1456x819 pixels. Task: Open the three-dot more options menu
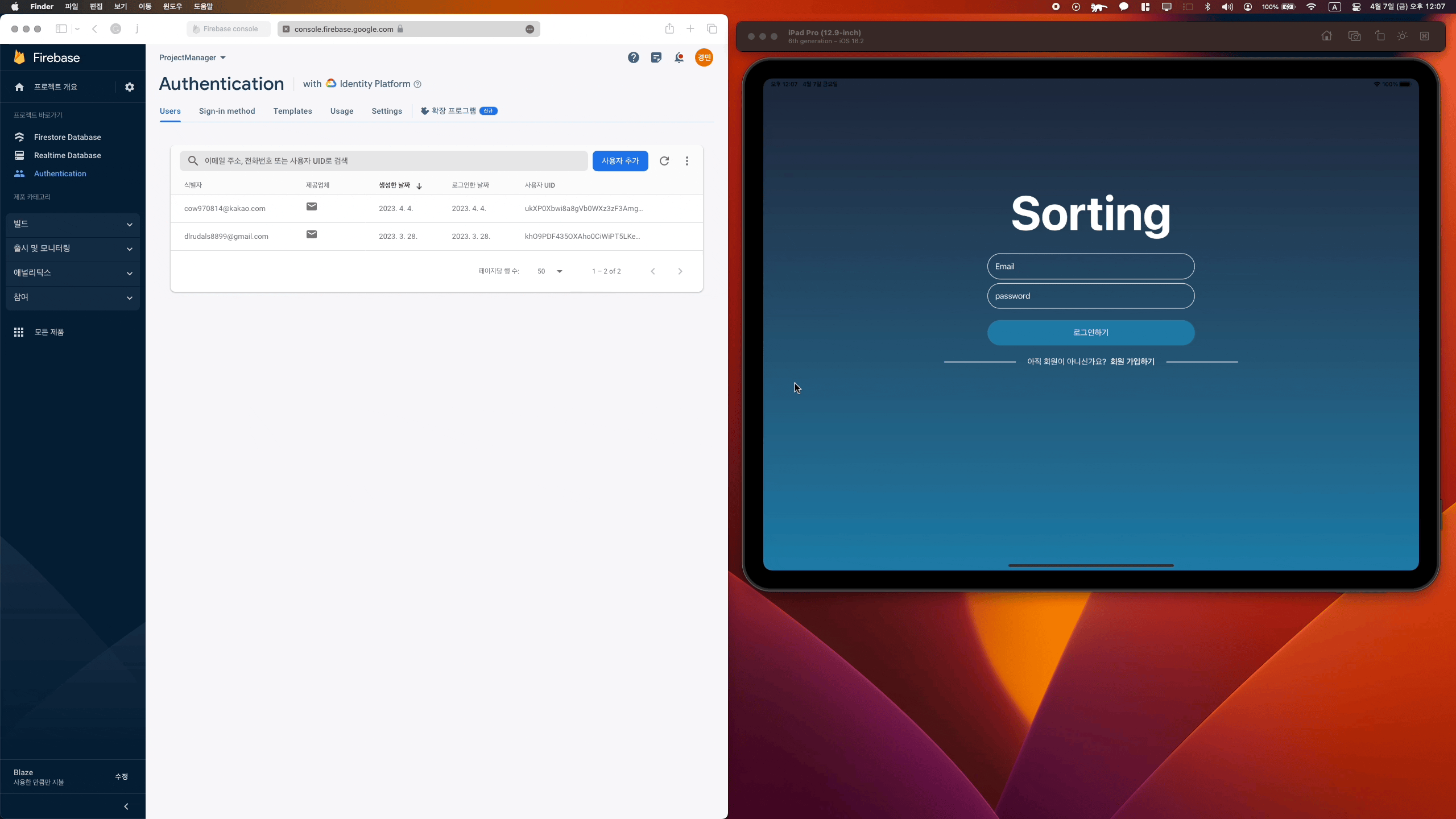point(687,161)
